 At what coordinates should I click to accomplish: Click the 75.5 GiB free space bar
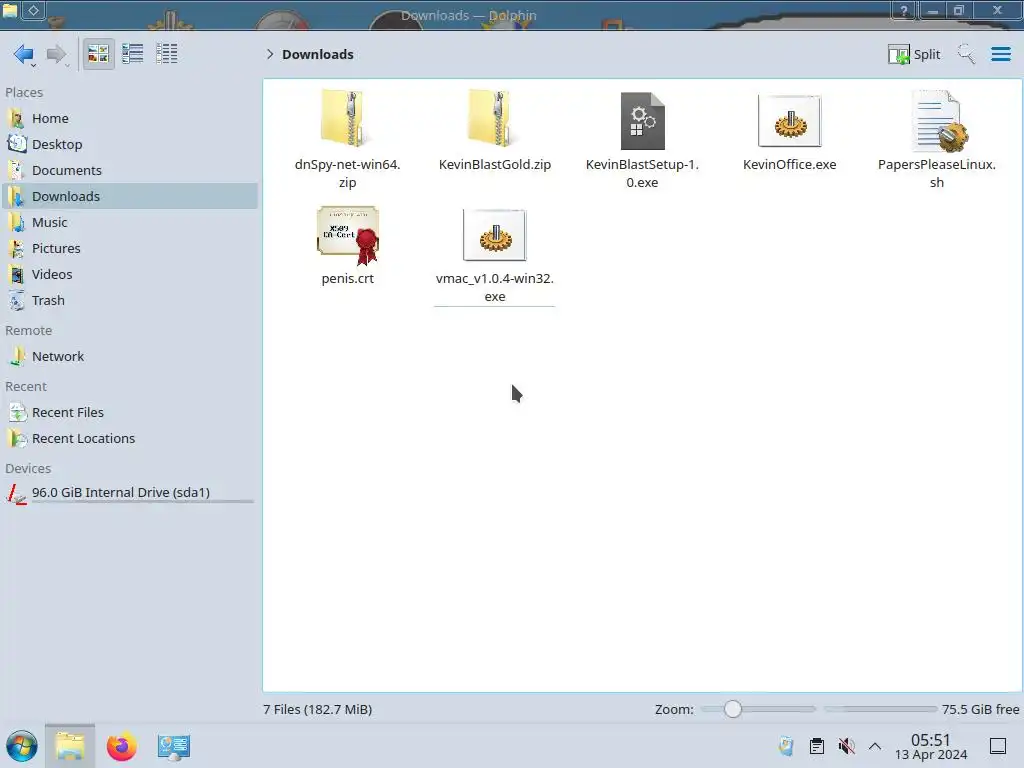pyautogui.click(x=880, y=709)
